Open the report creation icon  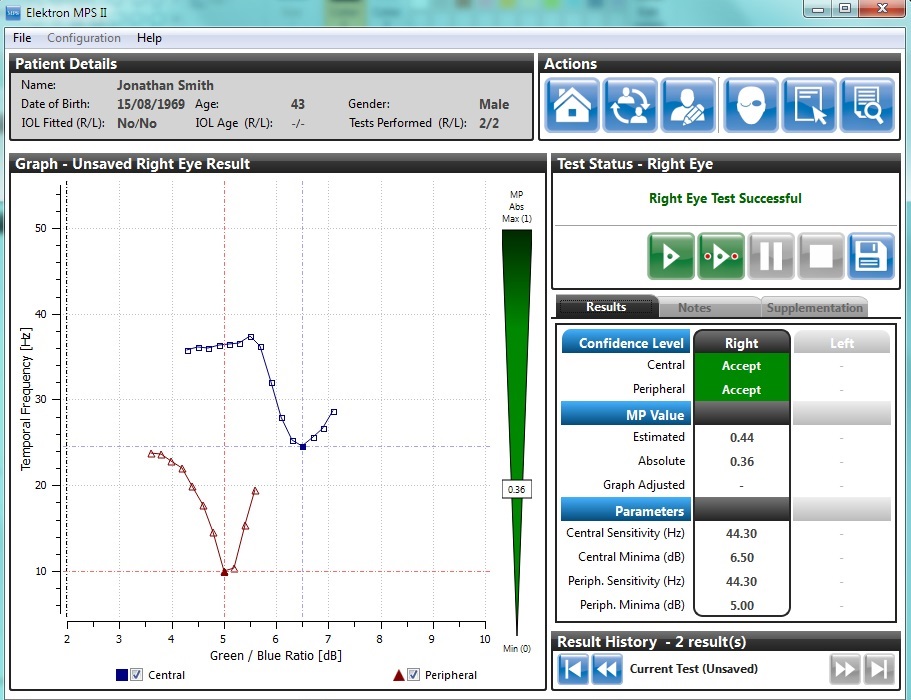tap(808, 105)
